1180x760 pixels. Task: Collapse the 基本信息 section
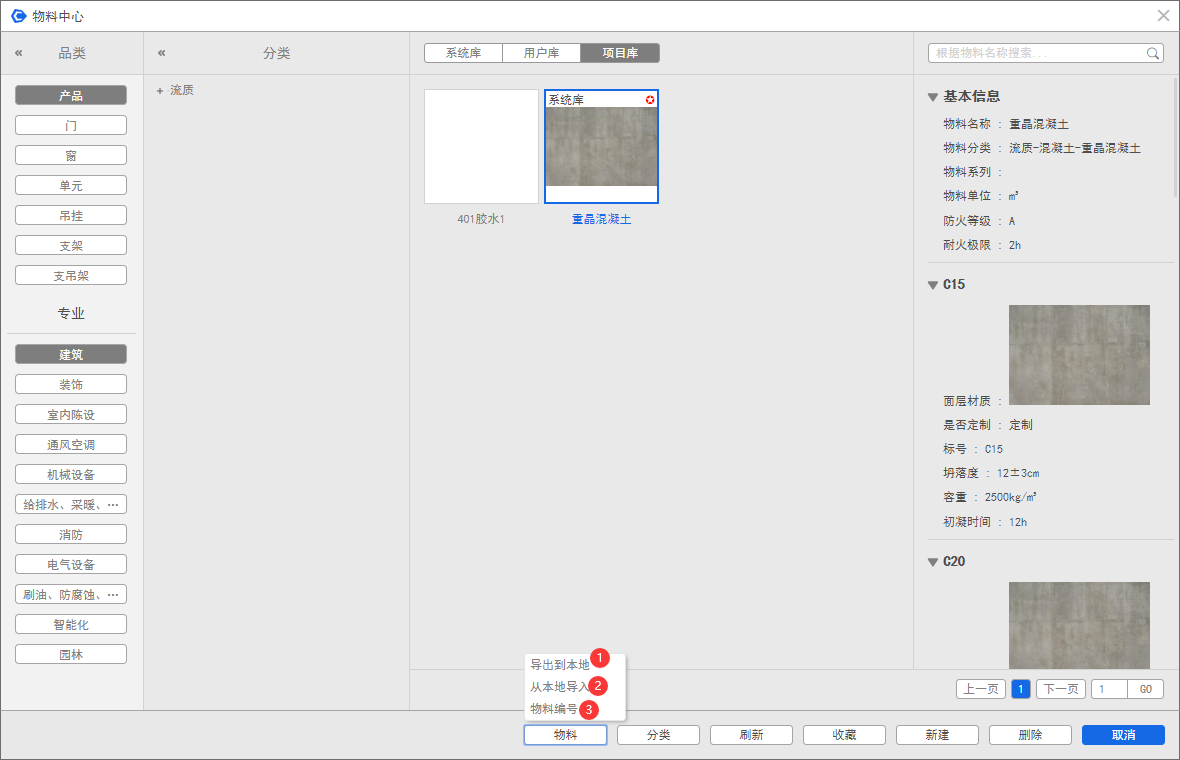coord(933,97)
